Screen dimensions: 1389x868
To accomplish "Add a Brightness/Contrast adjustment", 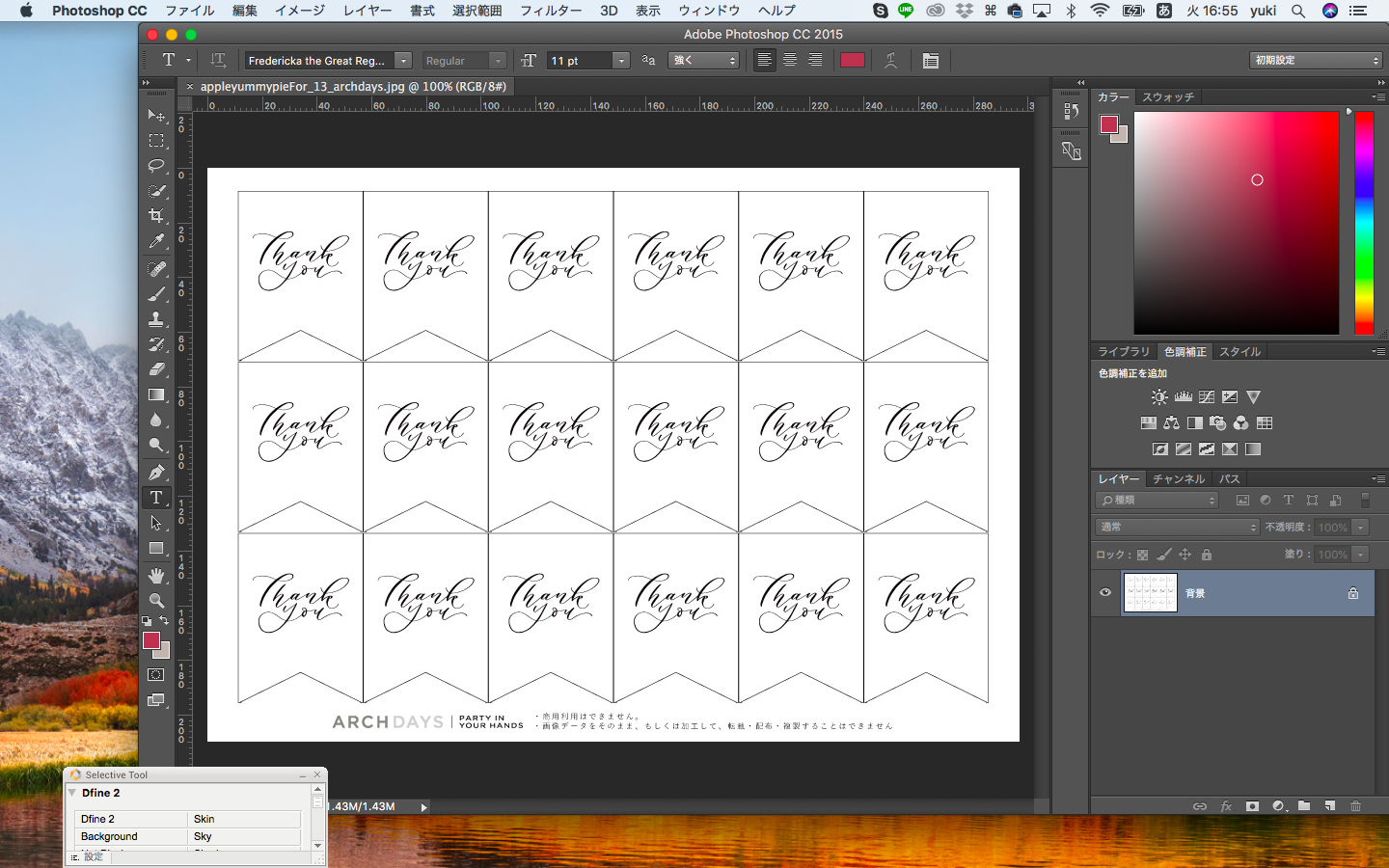I will coord(1159,397).
